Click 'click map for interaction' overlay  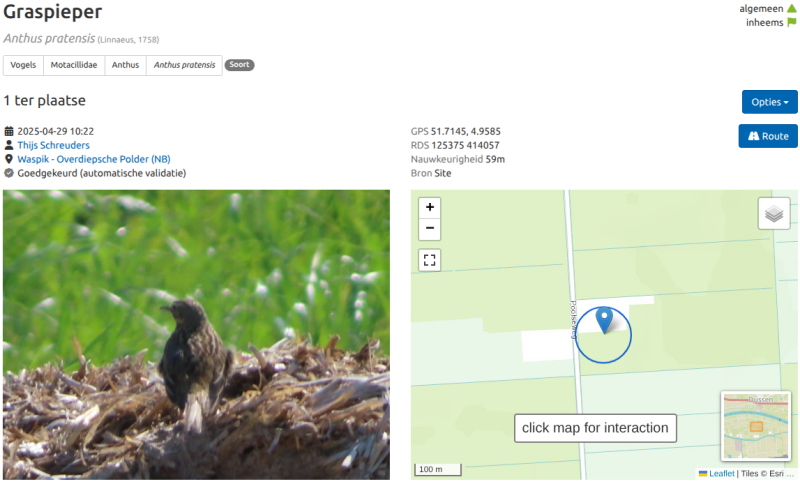pos(595,428)
